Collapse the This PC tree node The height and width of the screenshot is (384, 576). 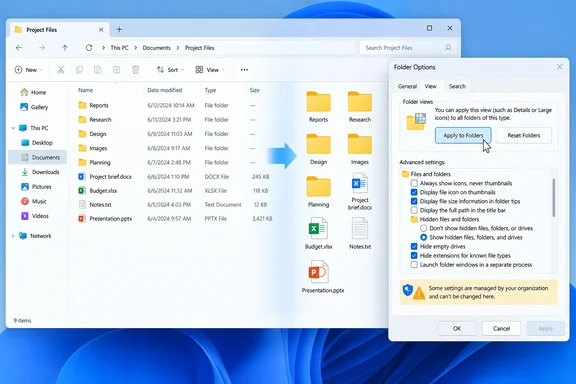pyautogui.click(x=13, y=128)
